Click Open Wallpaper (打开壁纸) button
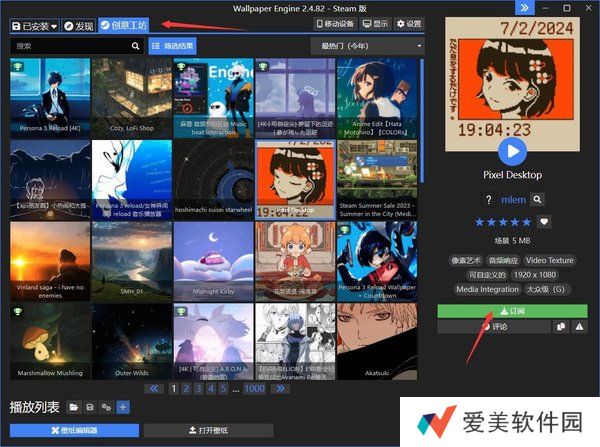 click(209, 430)
